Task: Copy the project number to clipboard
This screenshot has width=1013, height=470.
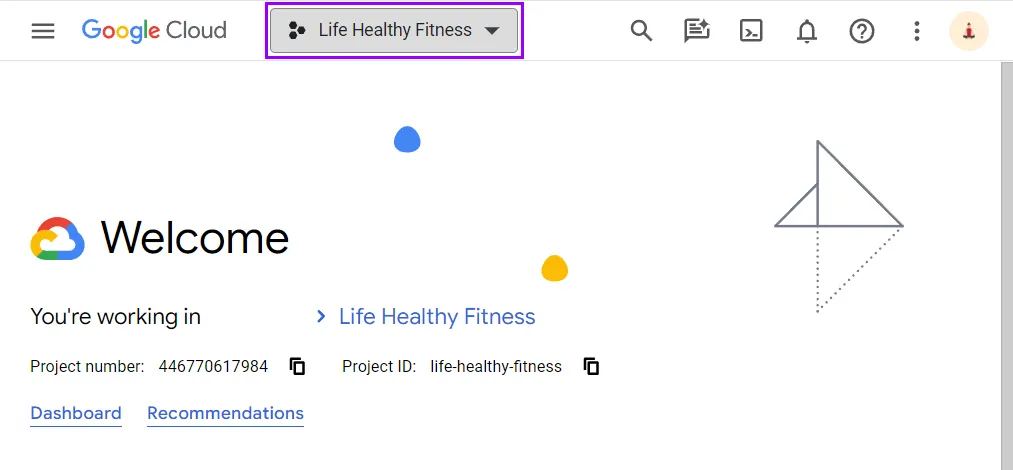Action: click(x=297, y=366)
